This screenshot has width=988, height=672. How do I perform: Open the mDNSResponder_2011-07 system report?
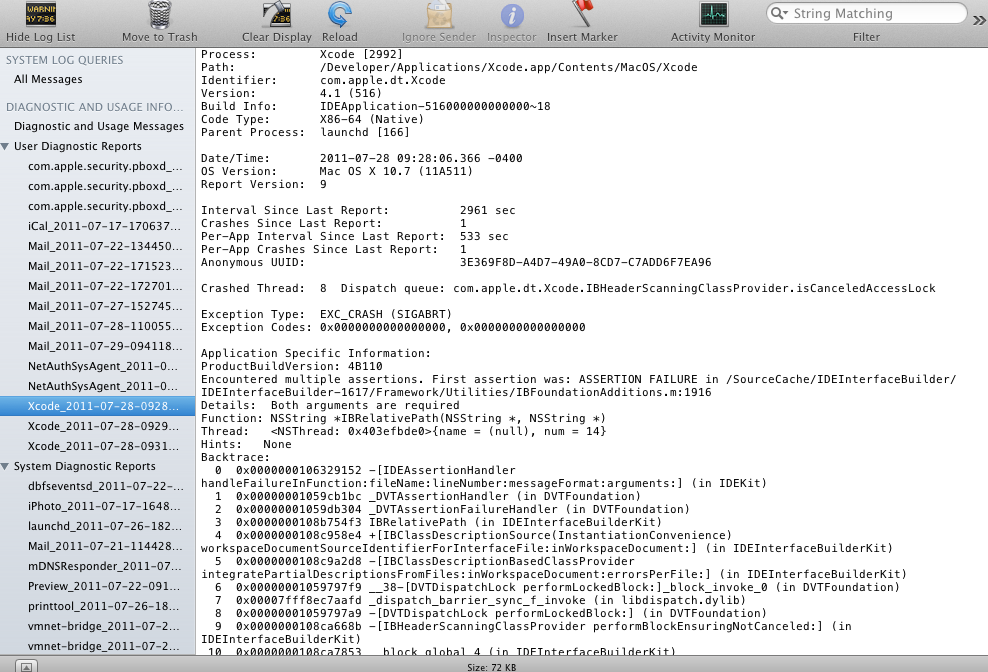98,566
